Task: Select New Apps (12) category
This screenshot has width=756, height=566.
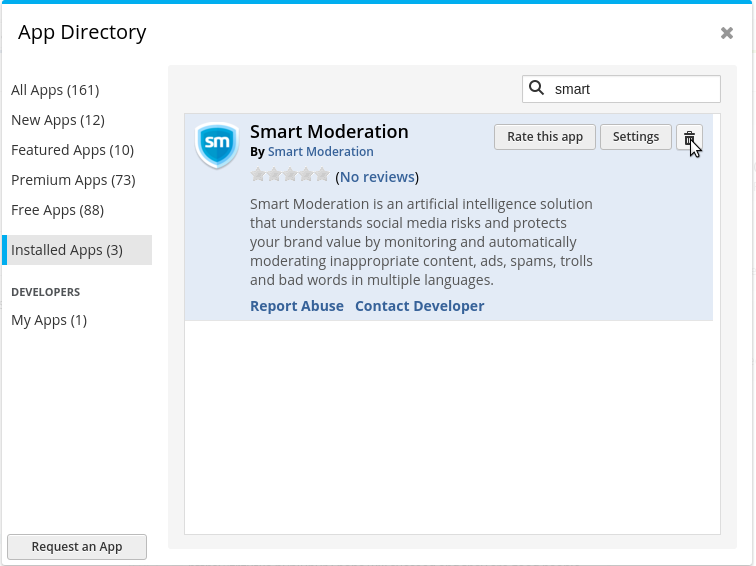Action: point(58,120)
